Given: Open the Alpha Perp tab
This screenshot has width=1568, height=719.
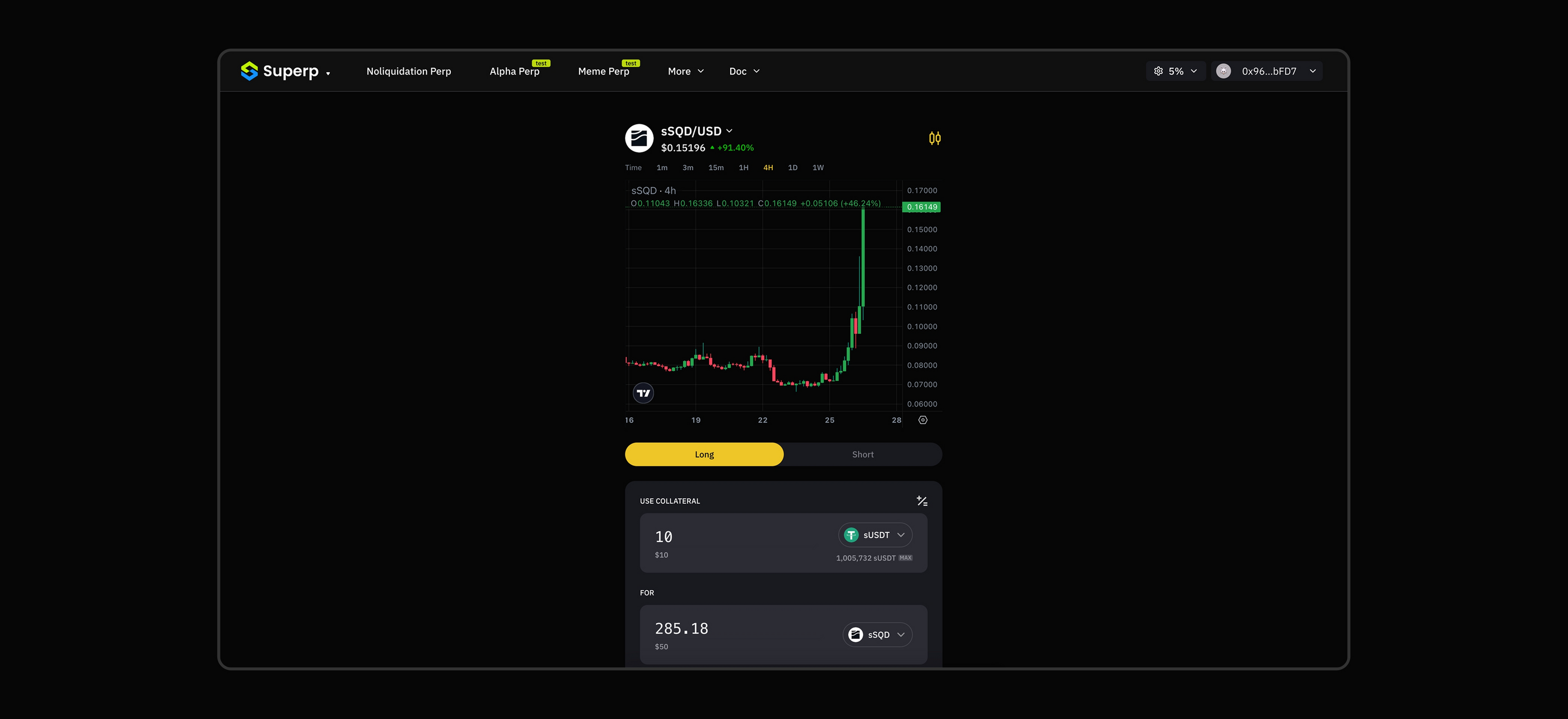Looking at the screenshot, I should 514,71.
